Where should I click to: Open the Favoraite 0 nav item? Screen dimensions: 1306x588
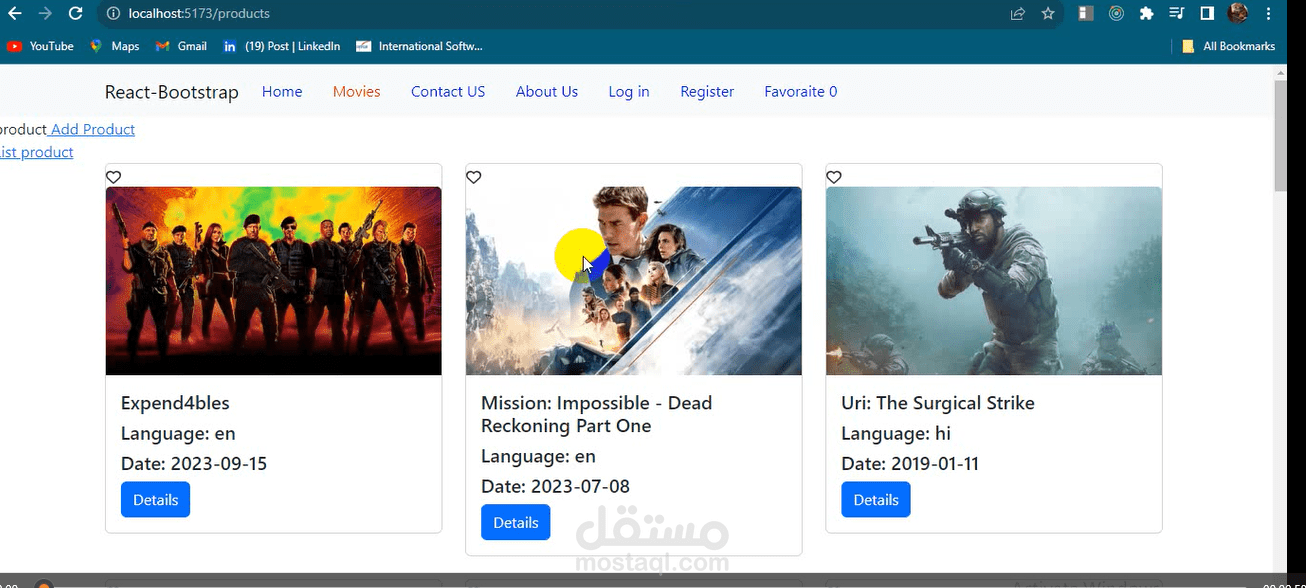(x=801, y=91)
